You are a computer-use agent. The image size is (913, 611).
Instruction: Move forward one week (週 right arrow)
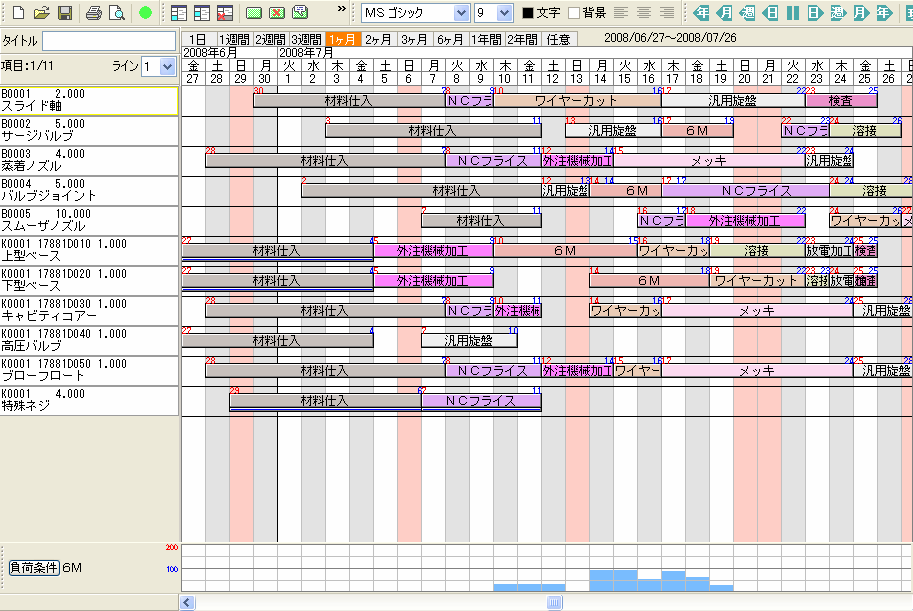[x=838, y=12]
